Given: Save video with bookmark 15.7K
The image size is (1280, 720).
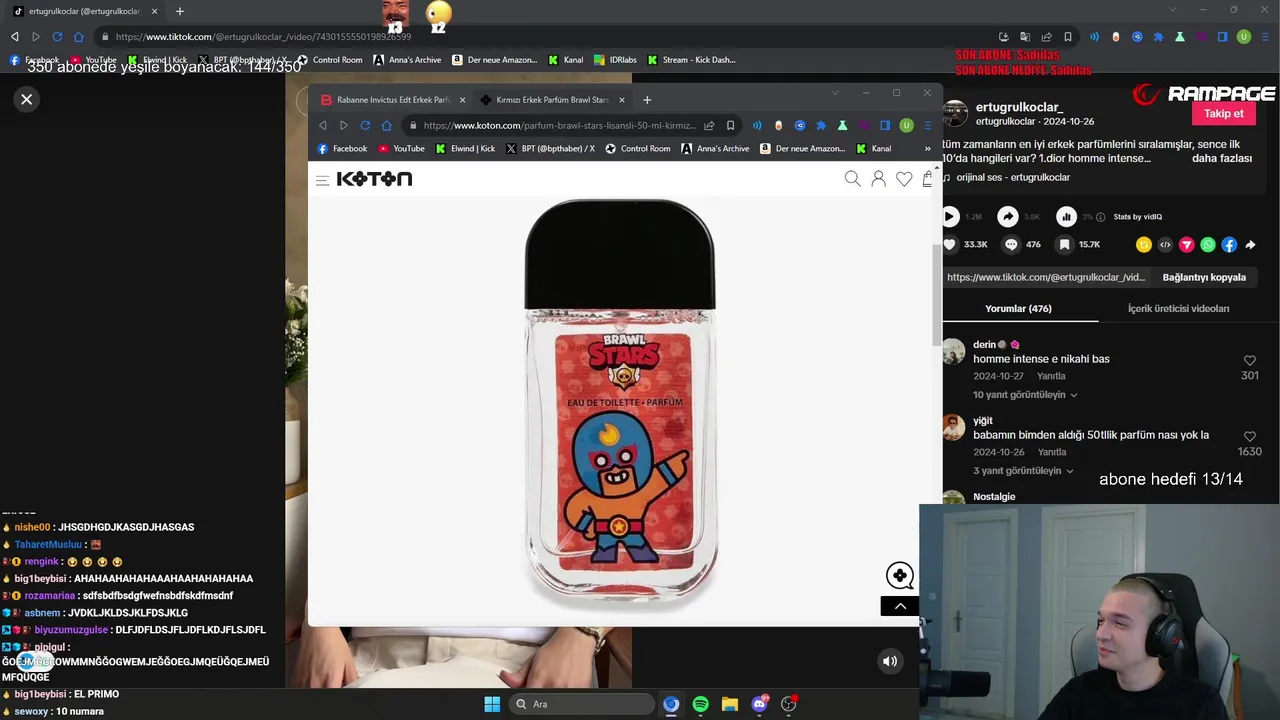Looking at the screenshot, I should (1065, 244).
